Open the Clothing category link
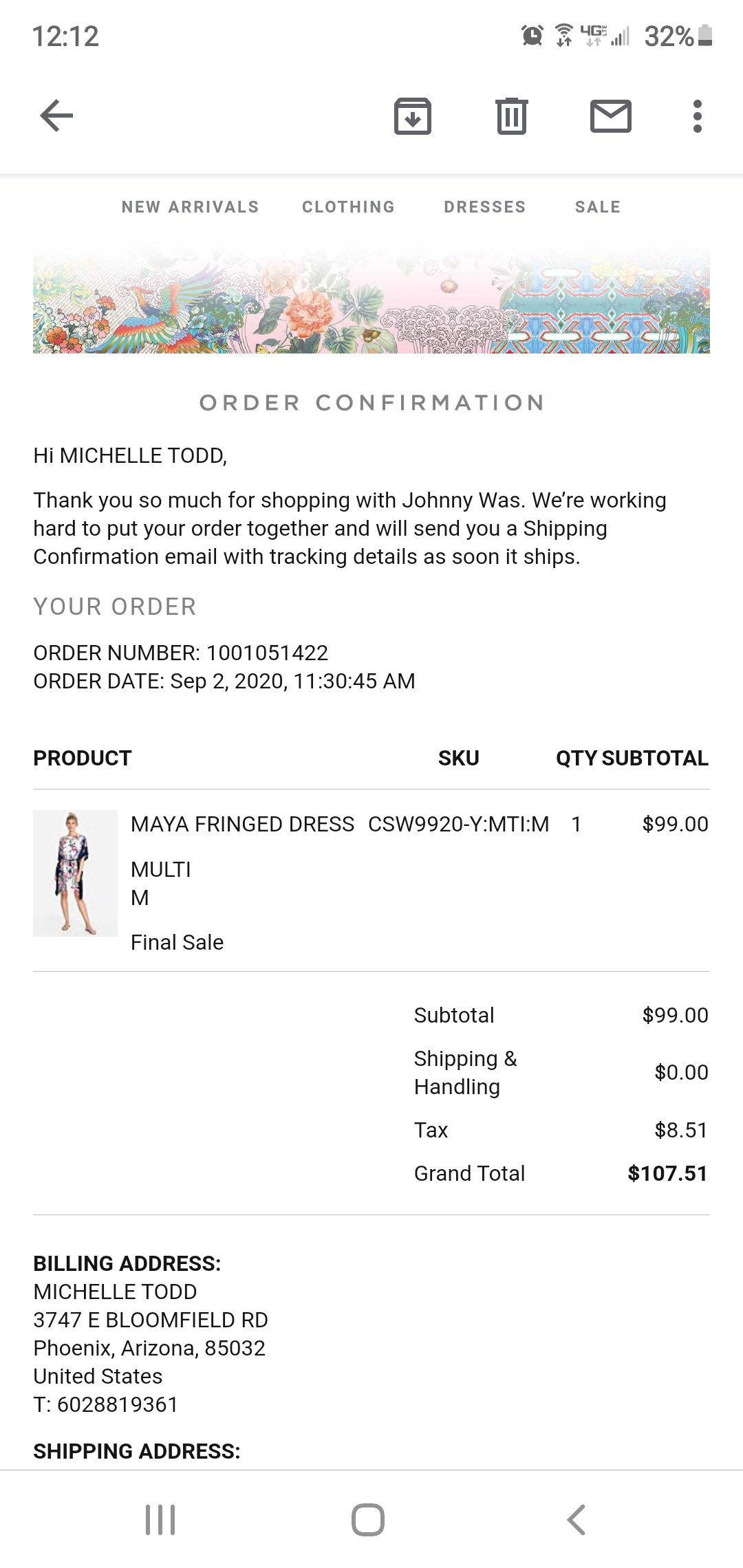The width and height of the screenshot is (743, 1568). [x=348, y=207]
